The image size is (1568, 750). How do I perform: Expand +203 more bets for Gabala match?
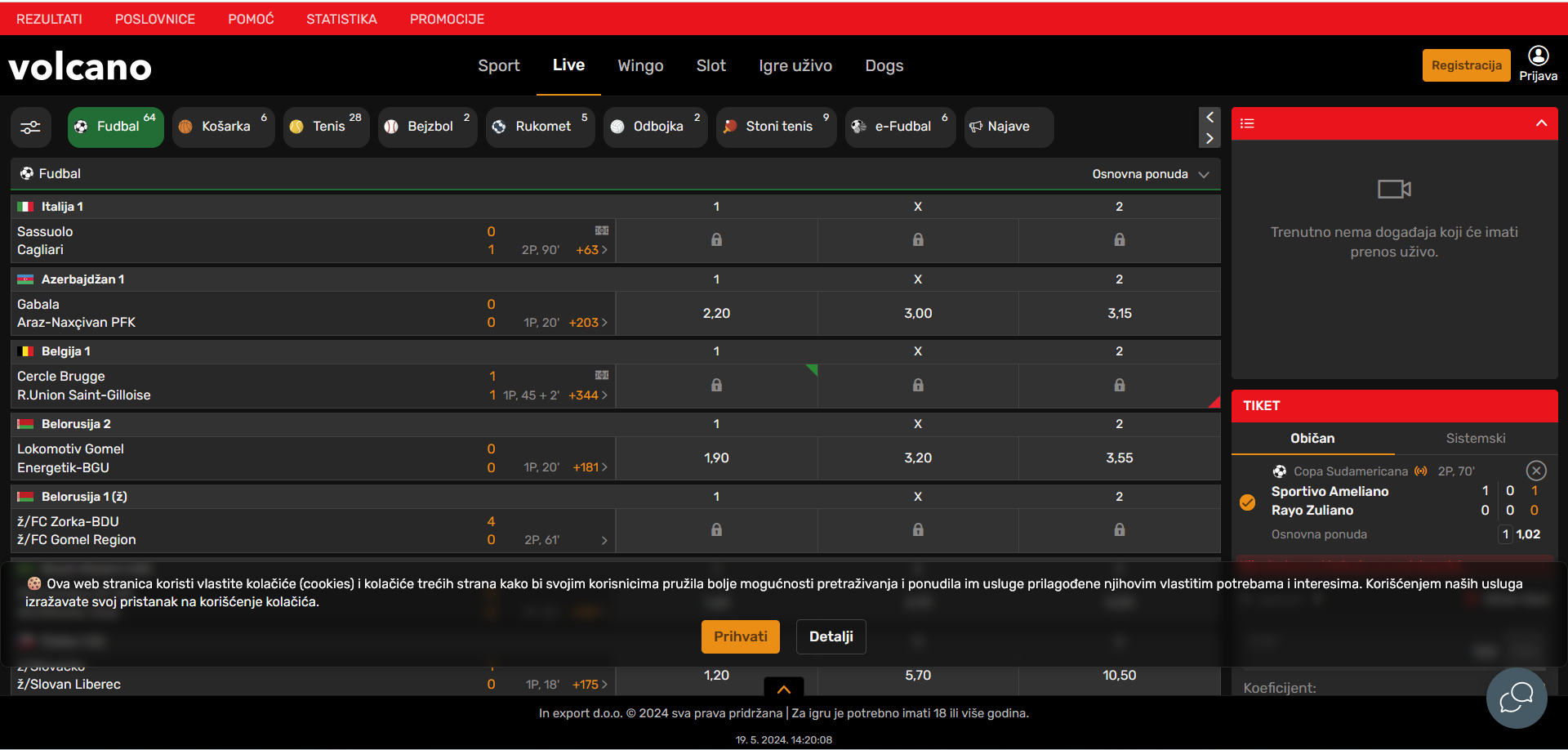[x=588, y=323]
